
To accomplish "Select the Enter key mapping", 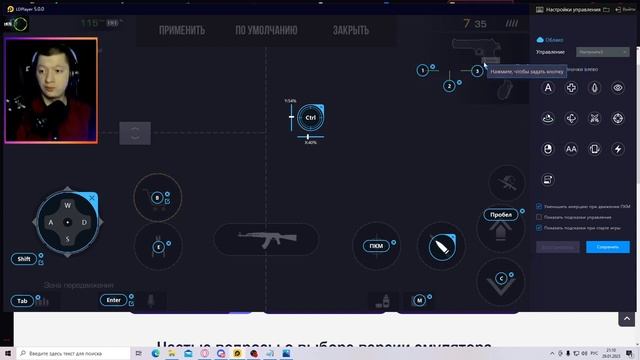I will point(113,300).
